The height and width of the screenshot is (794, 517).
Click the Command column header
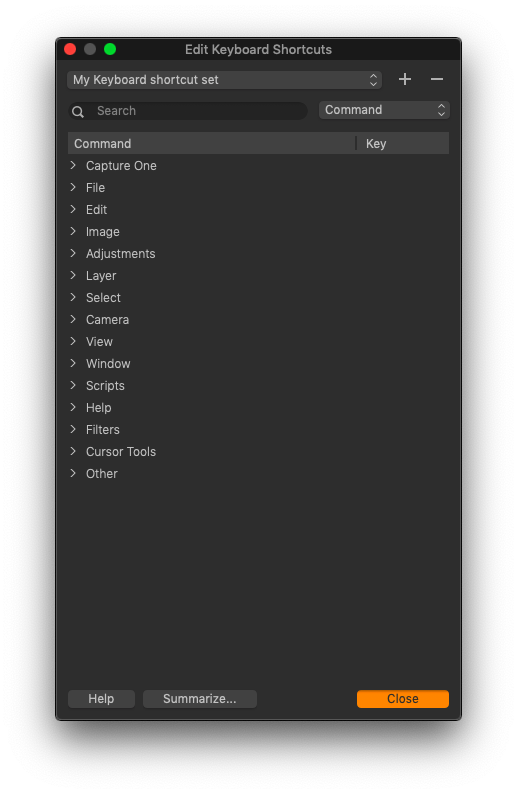click(x=212, y=143)
